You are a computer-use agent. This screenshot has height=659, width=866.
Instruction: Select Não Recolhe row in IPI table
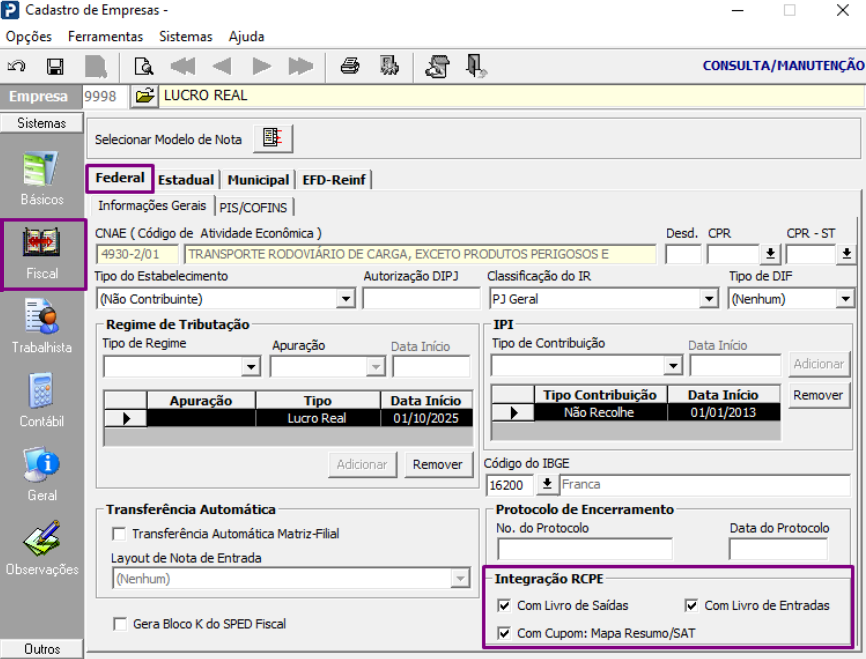[x=636, y=412]
